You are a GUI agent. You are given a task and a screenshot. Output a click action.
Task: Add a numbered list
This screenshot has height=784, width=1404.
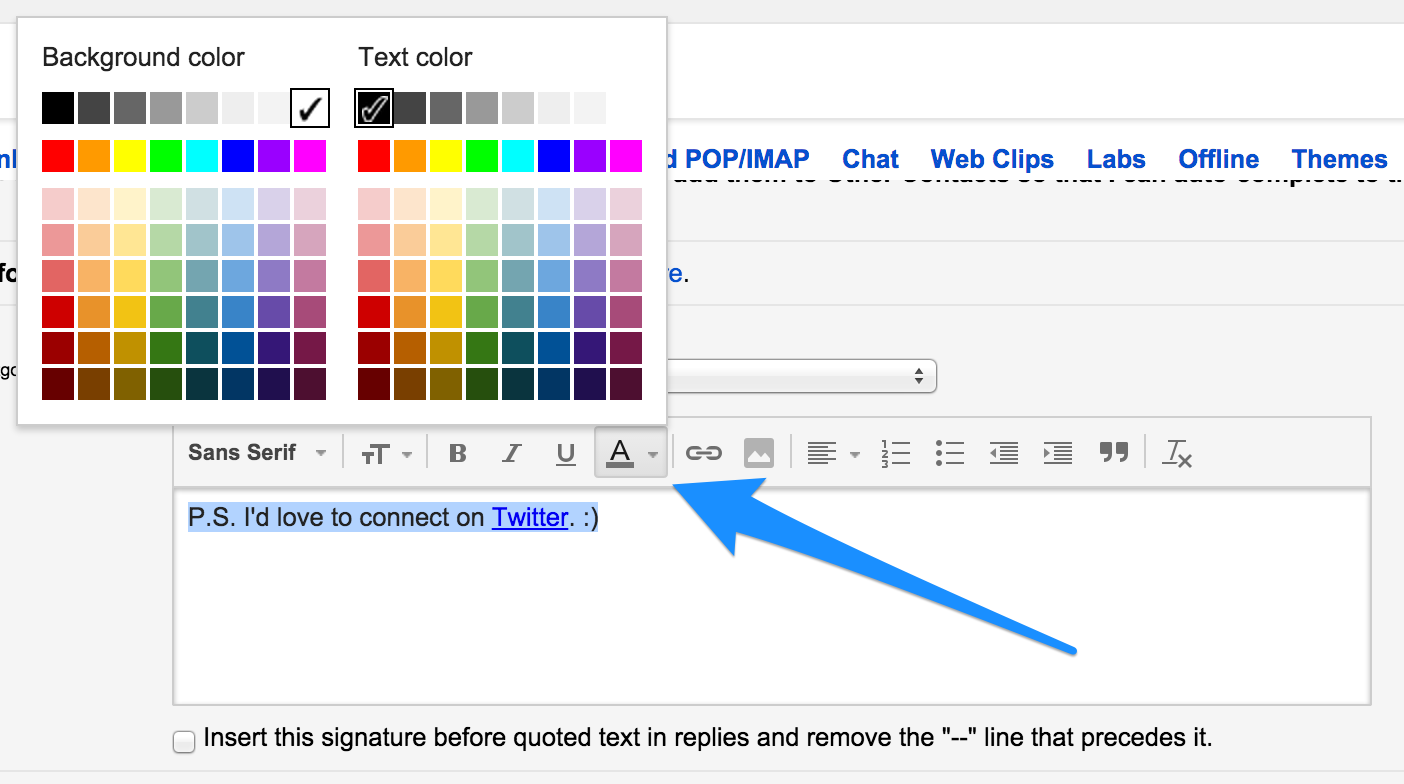tap(896, 453)
